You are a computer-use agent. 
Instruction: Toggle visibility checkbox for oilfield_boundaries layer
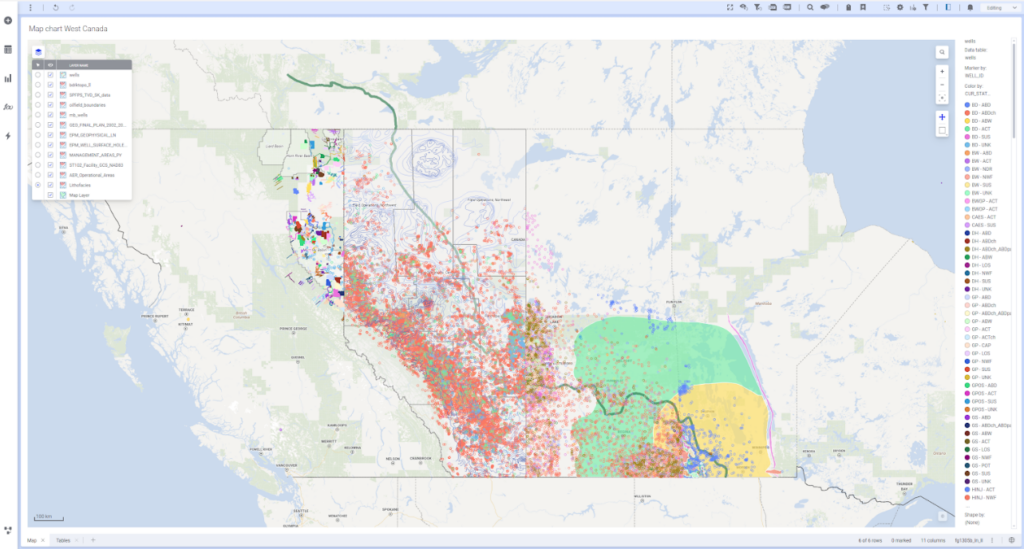coord(50,105)
